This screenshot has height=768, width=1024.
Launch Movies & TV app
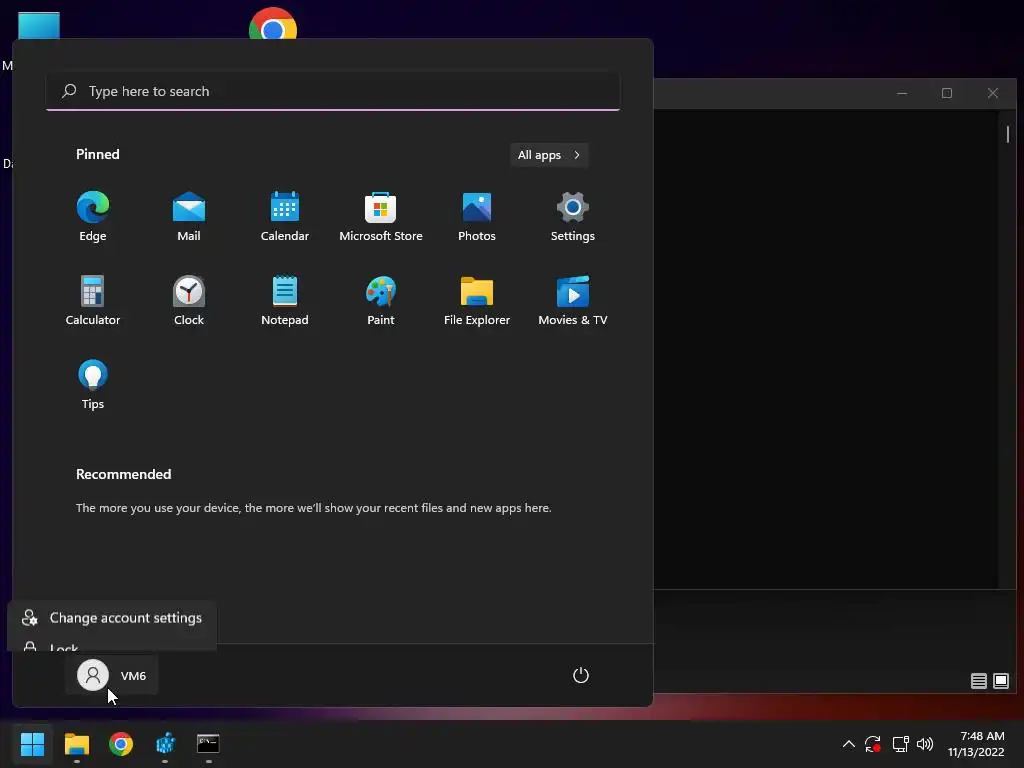[573, 300]
